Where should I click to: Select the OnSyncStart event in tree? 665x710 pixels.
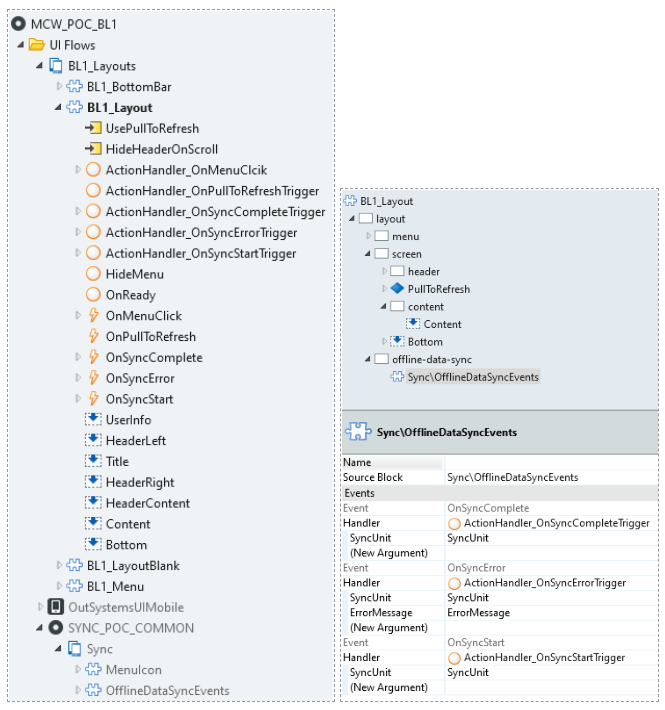click(139, 399)
